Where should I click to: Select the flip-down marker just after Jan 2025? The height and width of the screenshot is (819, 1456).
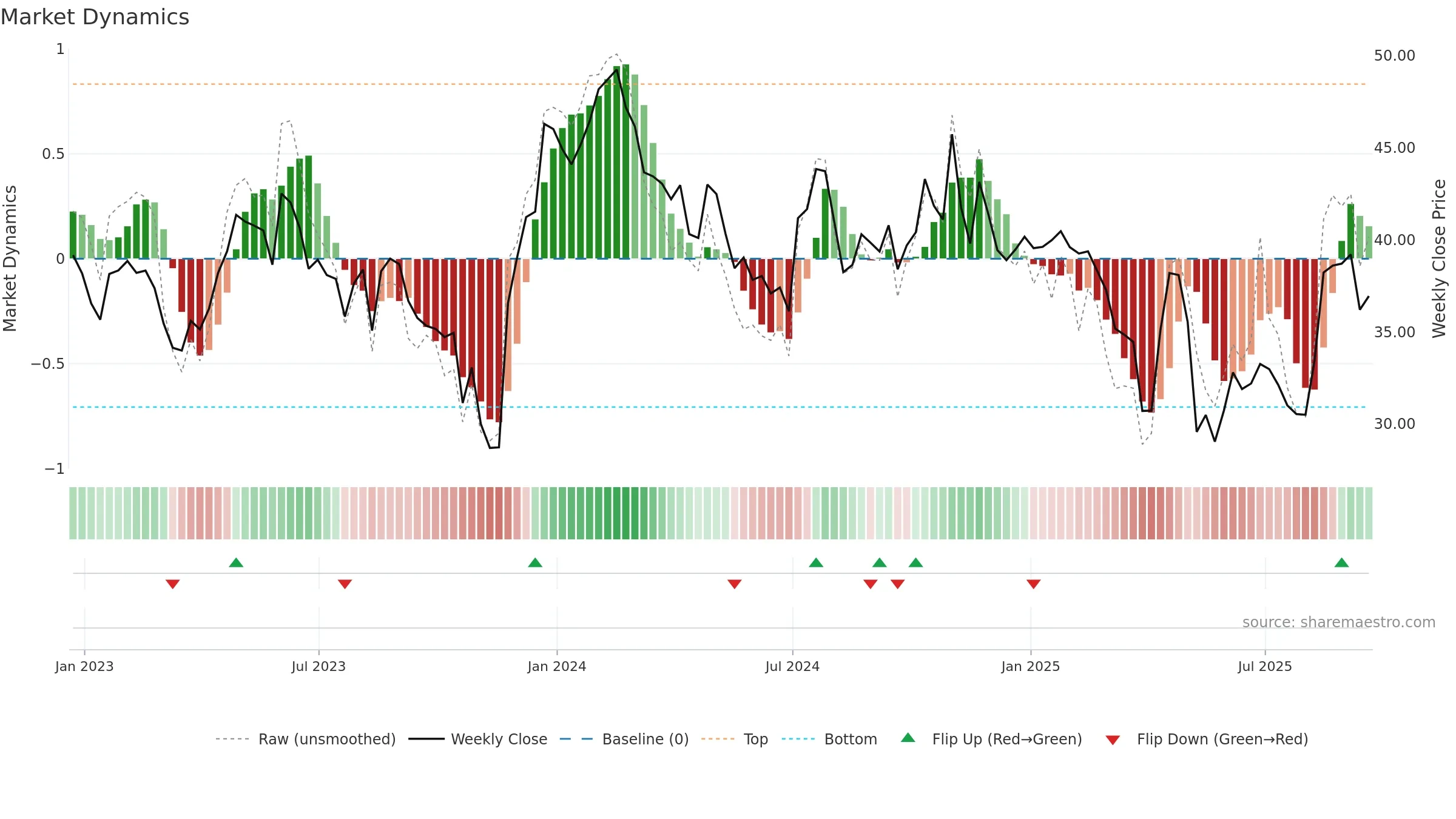(x=1034, y=584)
